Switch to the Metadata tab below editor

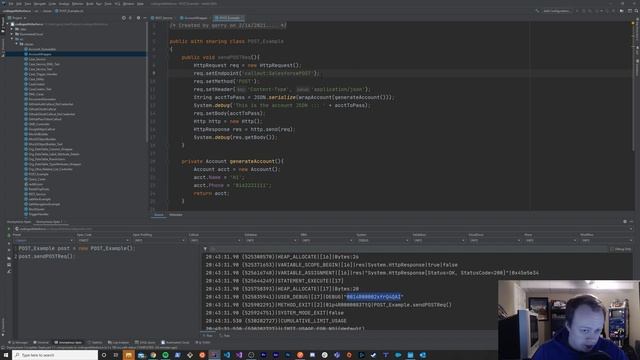coord(176,215)
